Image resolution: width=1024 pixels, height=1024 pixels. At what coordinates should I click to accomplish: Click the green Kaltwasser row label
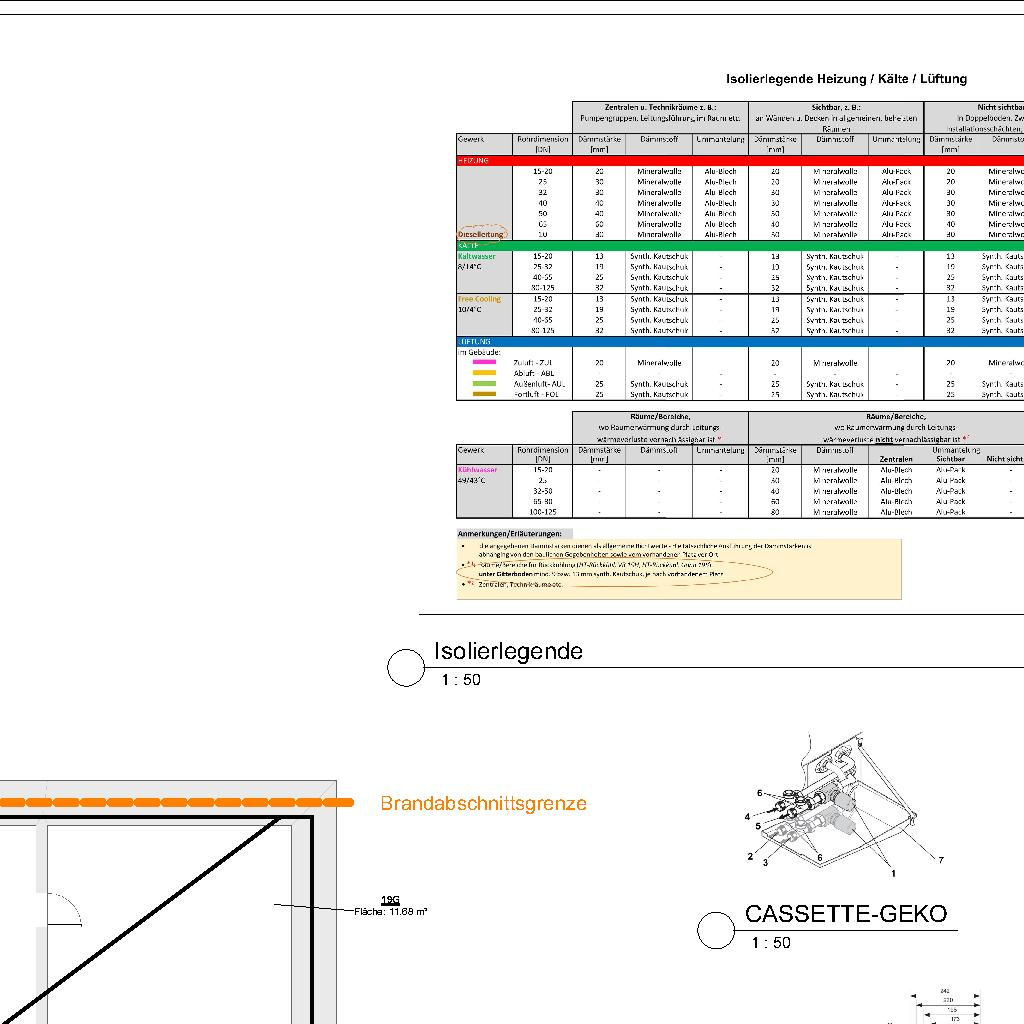pyautogui.click(x=476, y=256)
